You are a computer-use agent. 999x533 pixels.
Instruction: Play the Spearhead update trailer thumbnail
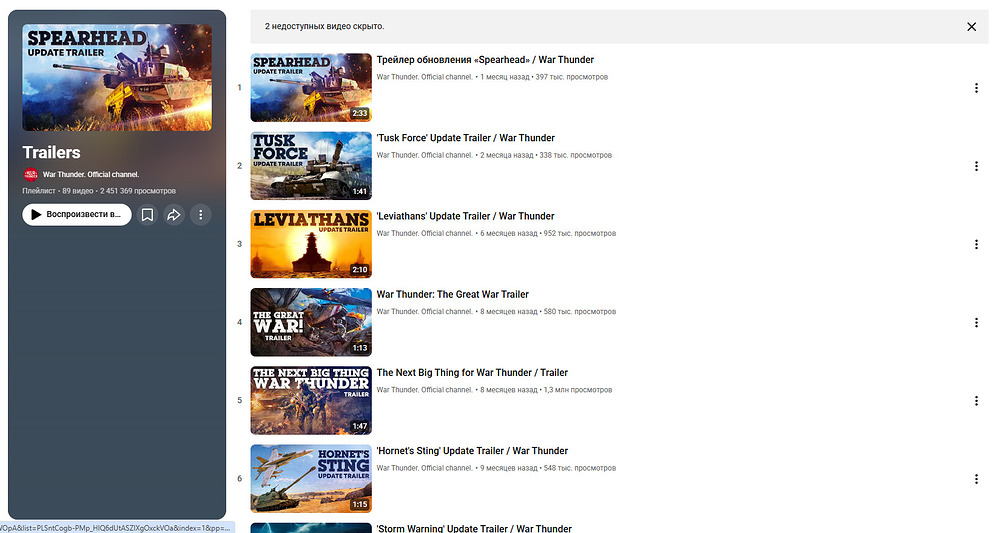pyautogui.click(x=311, y=88)
